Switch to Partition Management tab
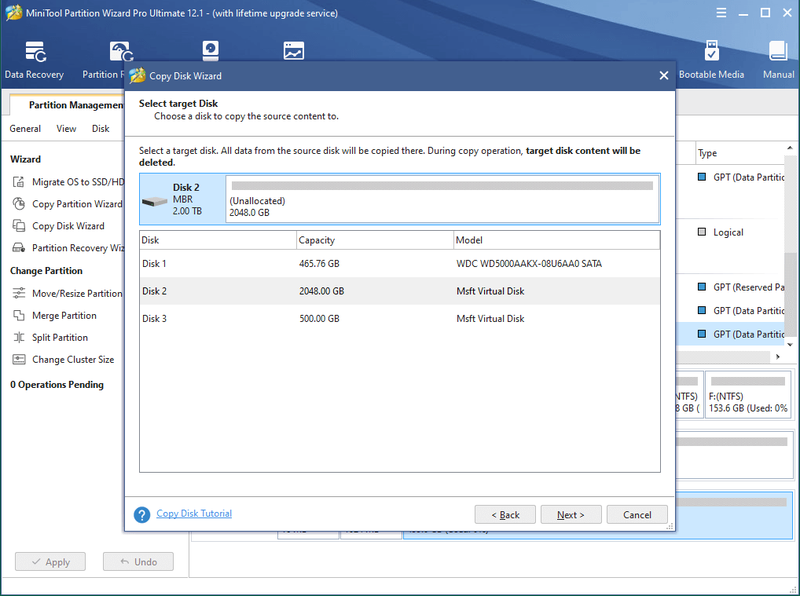This screenshot has height=596, width=800. [76, 105]
